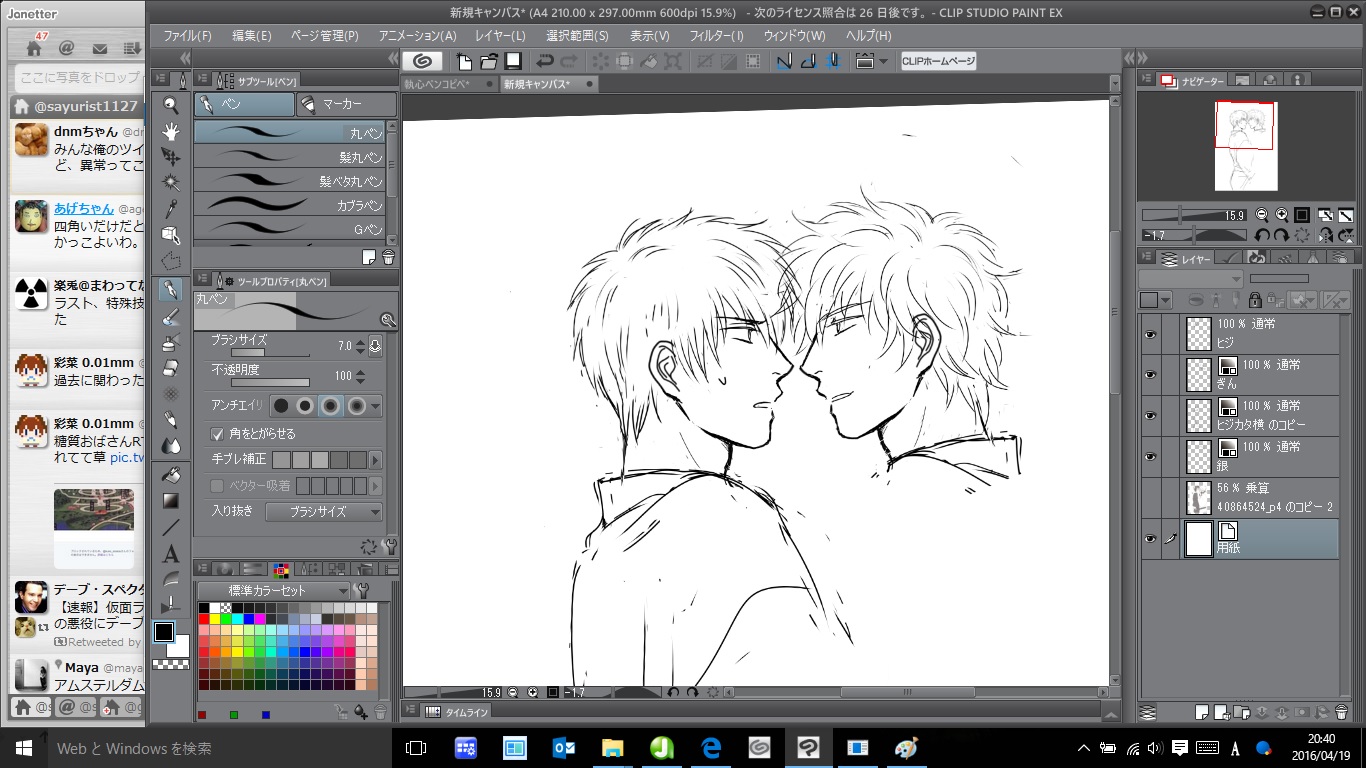
Task: Select the airbrush tool
Action: pos(171,342)
